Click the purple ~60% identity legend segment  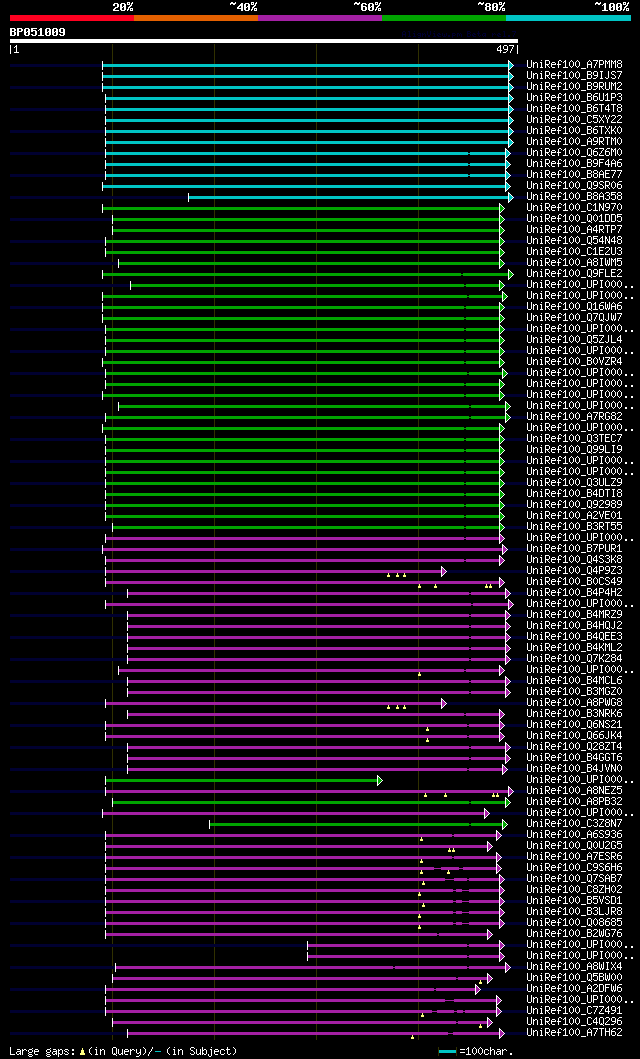[320, 18]
